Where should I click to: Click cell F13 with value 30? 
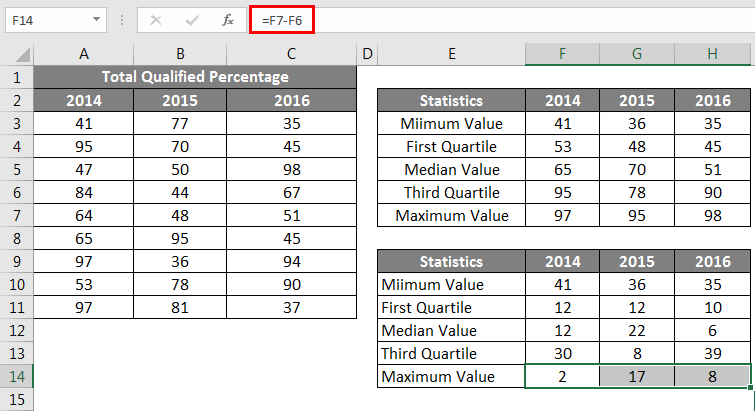coord(562,354)
